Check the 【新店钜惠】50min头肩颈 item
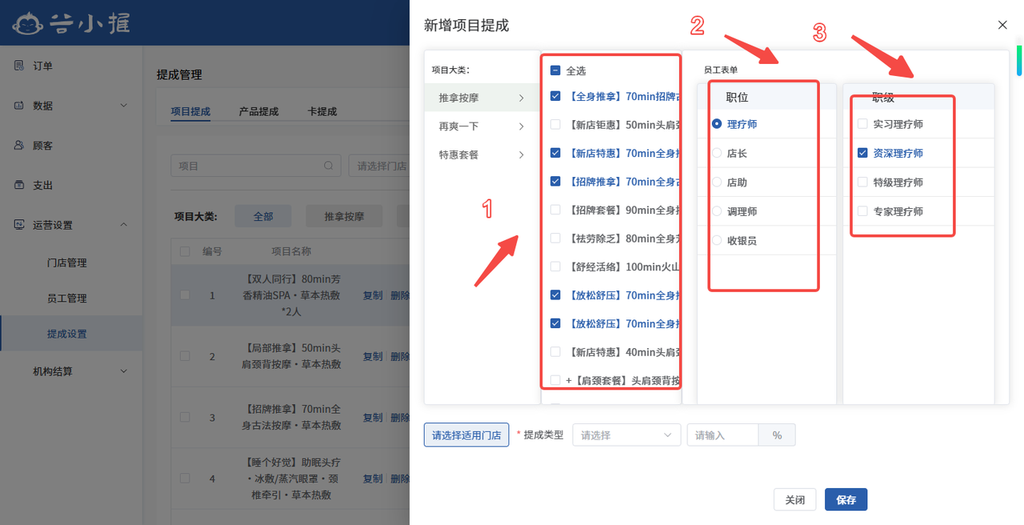This screenshot has height=525, width=1024. pos(555,124)
